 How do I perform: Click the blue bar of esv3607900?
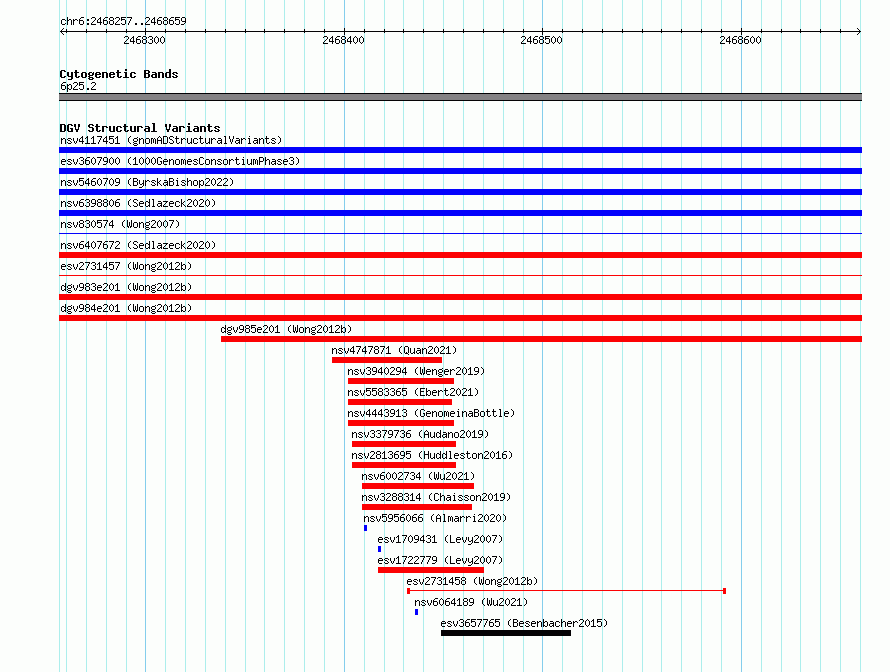pyautogui.click(x=460, y=171)
